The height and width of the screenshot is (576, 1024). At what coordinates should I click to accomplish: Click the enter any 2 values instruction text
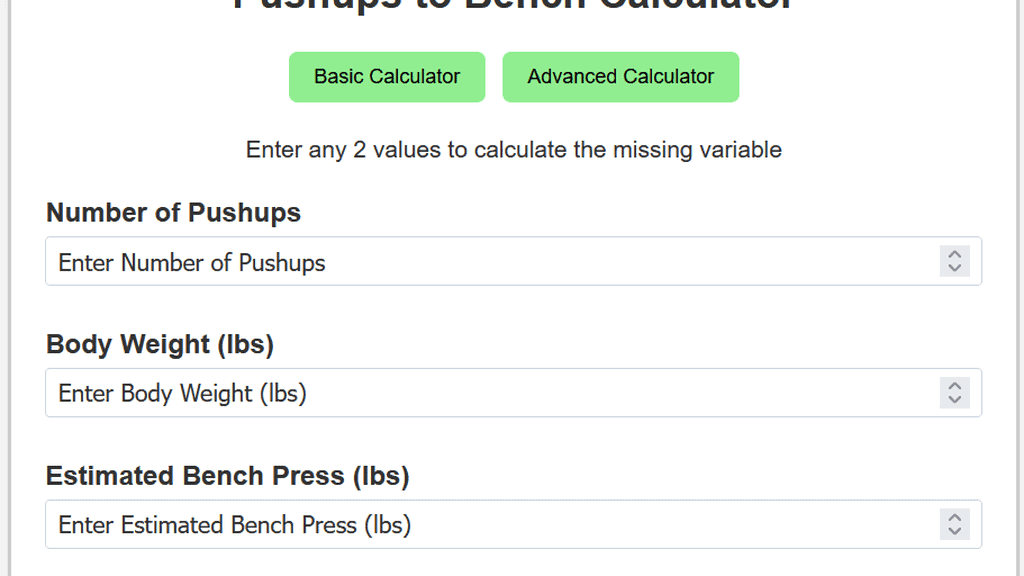coord(513,149)
